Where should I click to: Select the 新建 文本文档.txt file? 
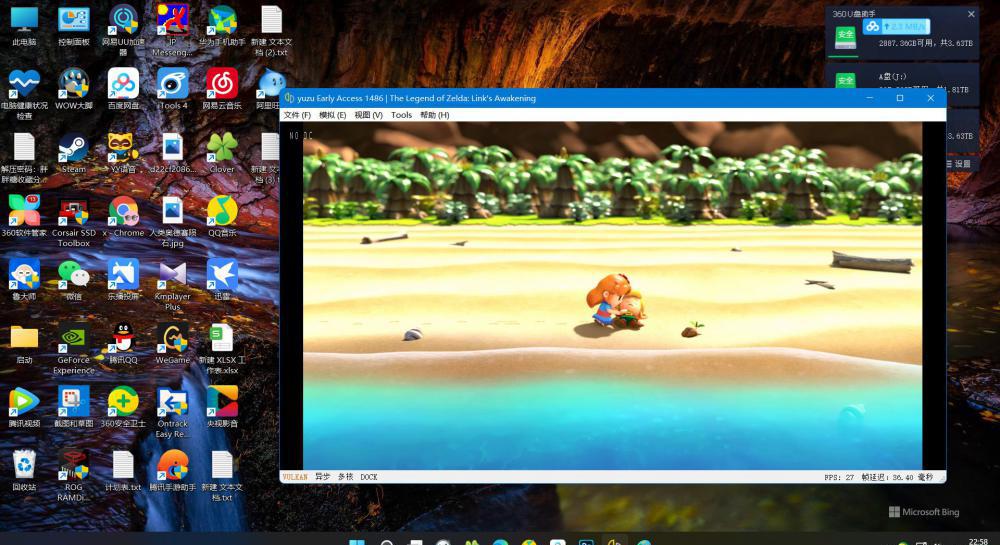pyautogui.click(x=222, y=476)
